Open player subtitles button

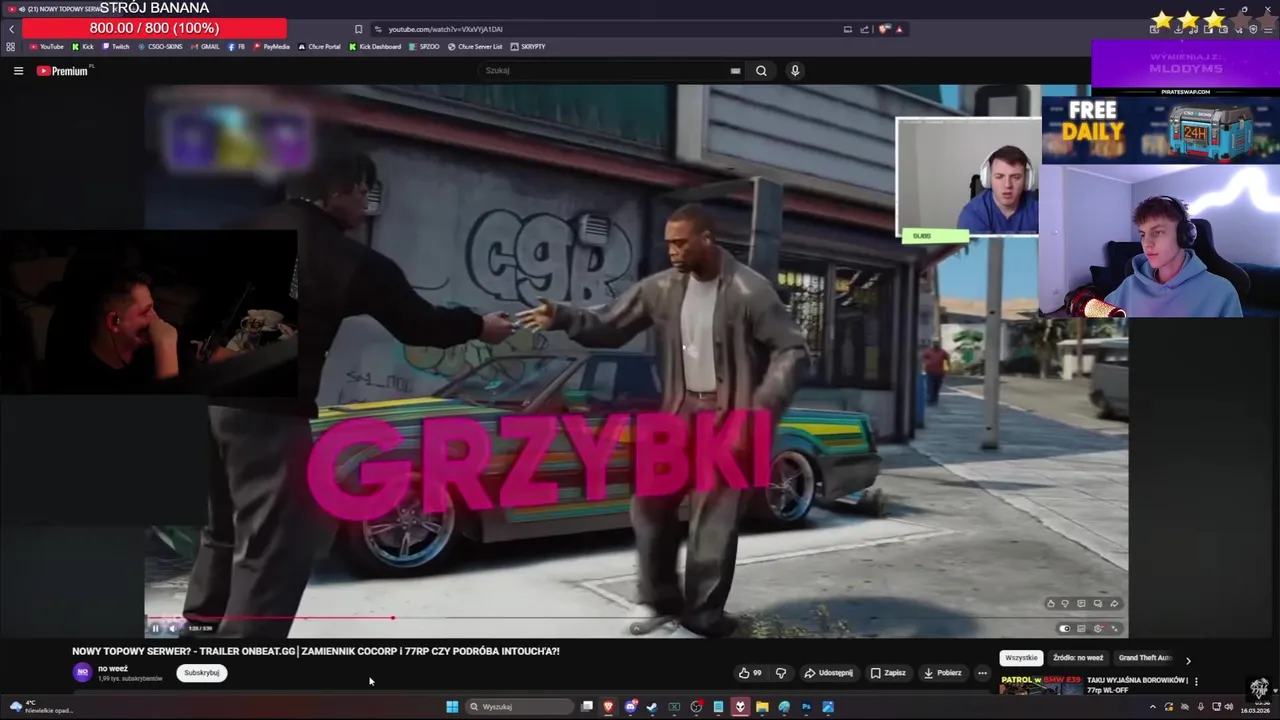1081,629
